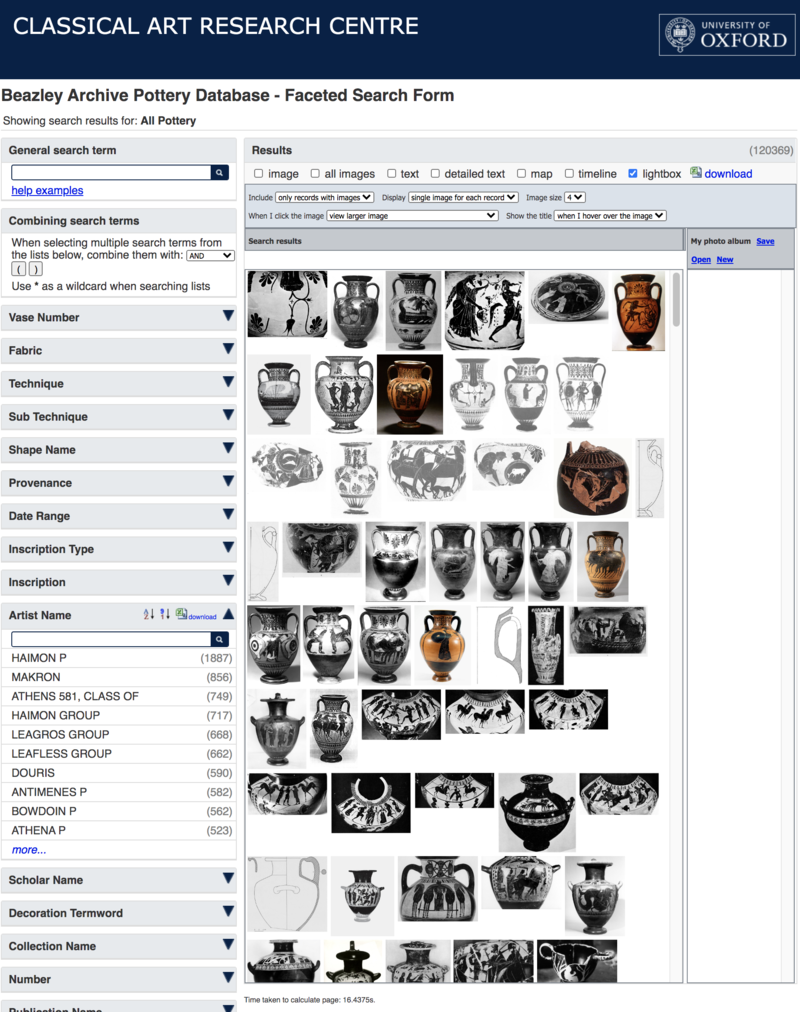Expand the Inscription facet
Screen dimensions: 800x1012
pyautogui.click(x=228, y=580)
